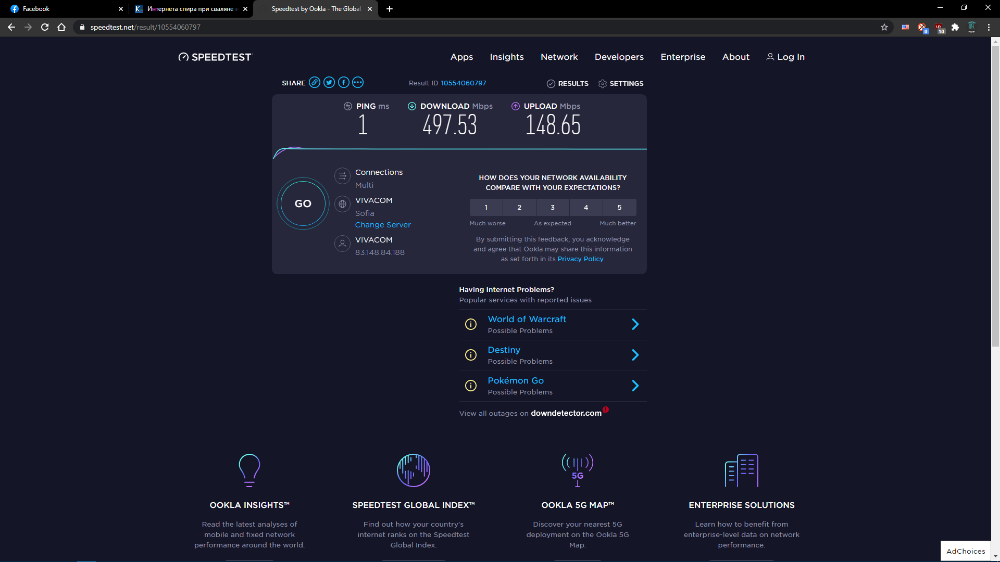Click Ookla Insights heading
The image size is (1000, 562).
tap(249, 505)
